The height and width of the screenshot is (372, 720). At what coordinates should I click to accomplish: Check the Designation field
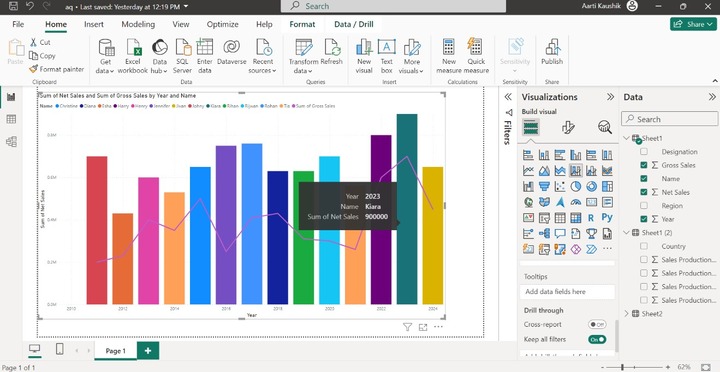[x=644, y=152]
